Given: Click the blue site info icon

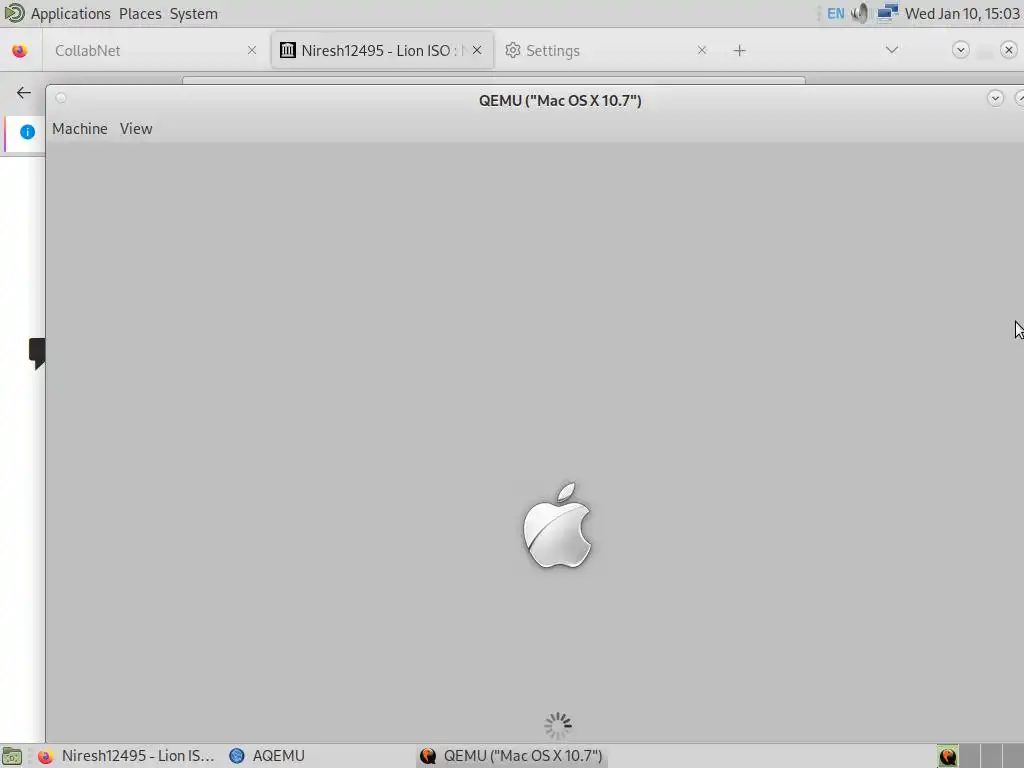Looking at the screenshot, I should coord(27,132).
